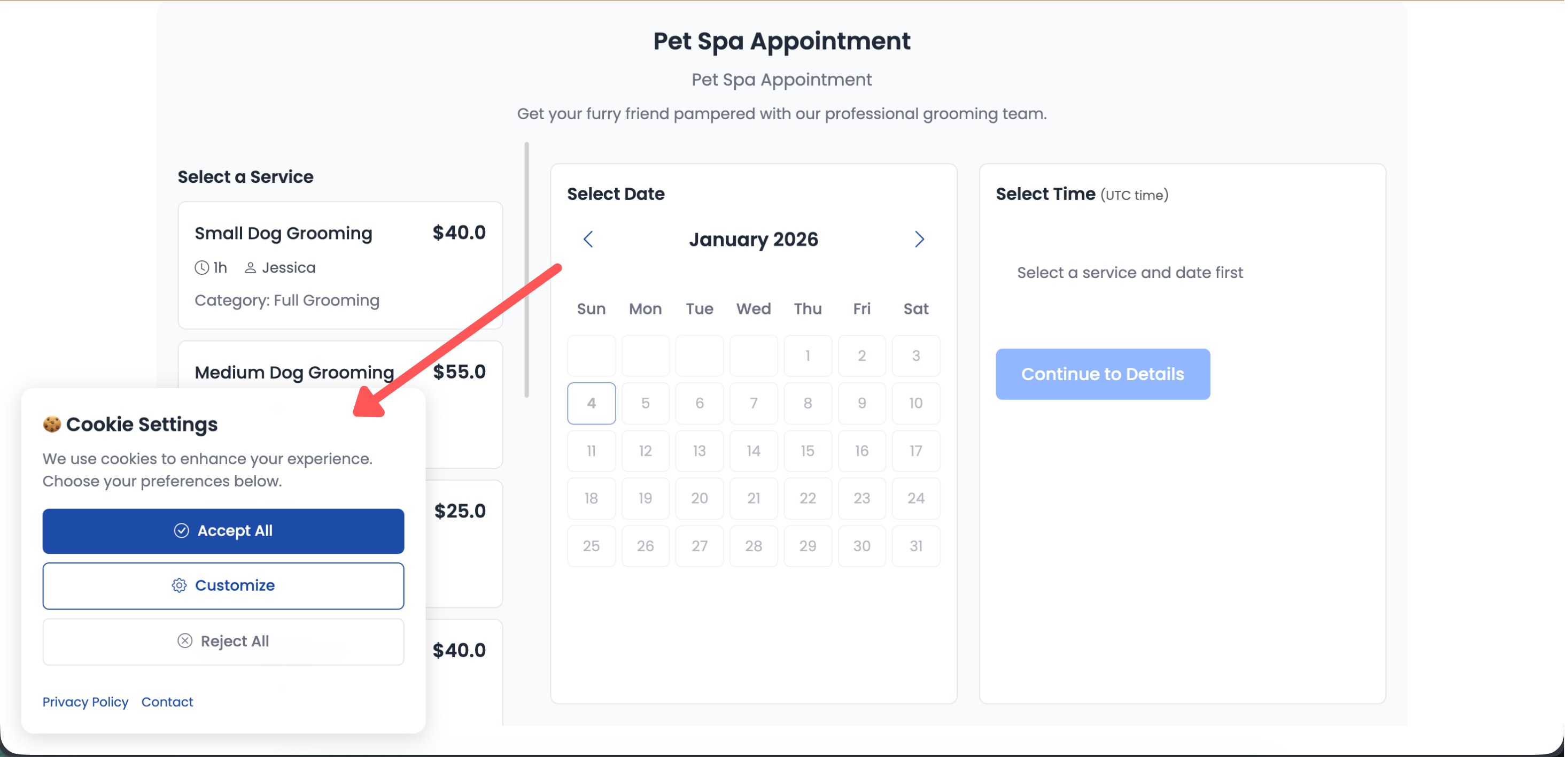Screen dimensions: 1568x757
Task: Click the X icon on Reject All
Action: pos(185,640)
